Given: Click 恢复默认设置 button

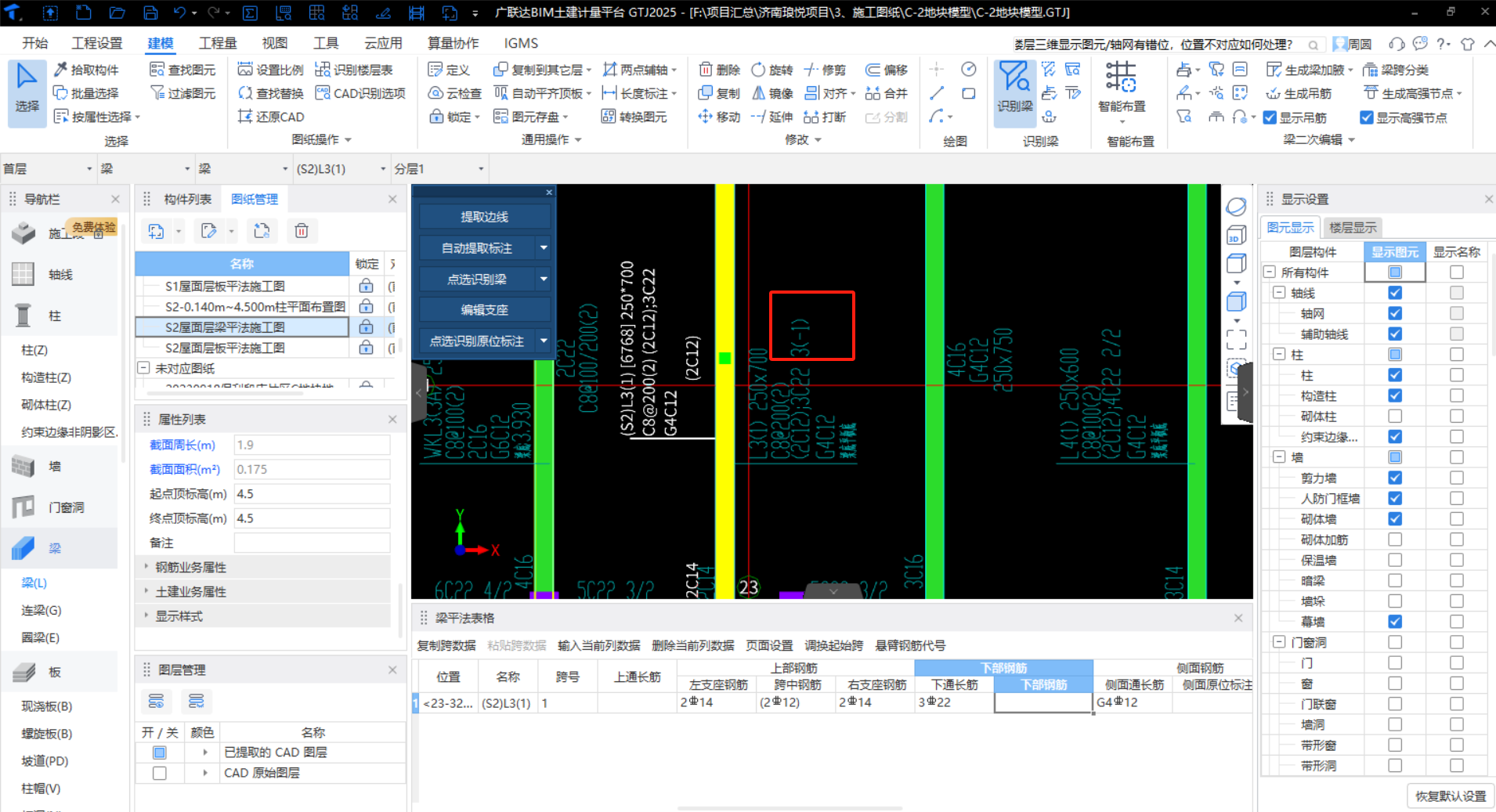Looking at the screenshot, I should [x=1451, y=796].
